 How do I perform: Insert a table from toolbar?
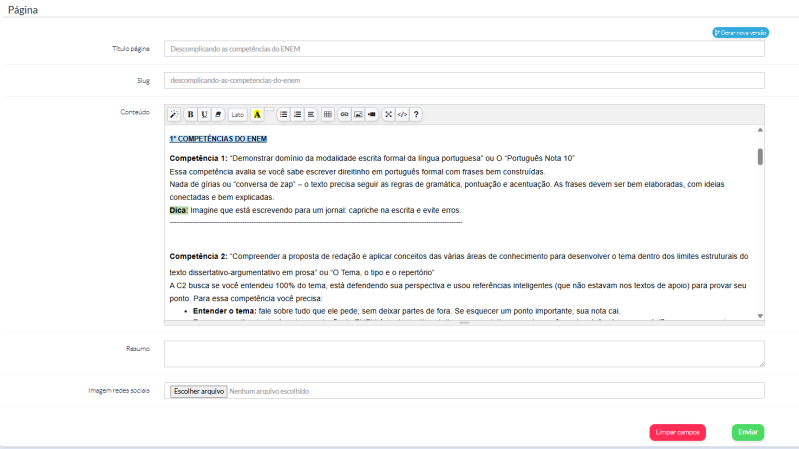coord(328,115)
